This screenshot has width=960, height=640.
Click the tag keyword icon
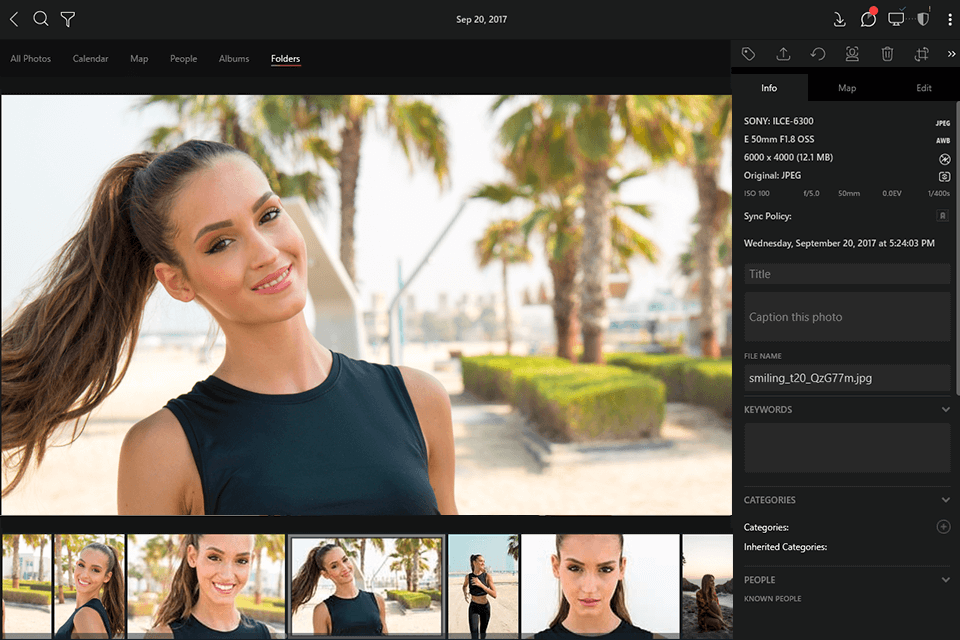coord(748,54)
